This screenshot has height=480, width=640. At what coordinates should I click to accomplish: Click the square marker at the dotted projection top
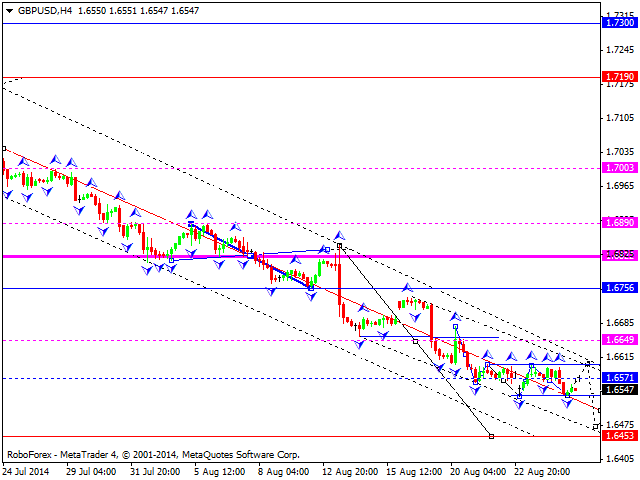point(588,363)
